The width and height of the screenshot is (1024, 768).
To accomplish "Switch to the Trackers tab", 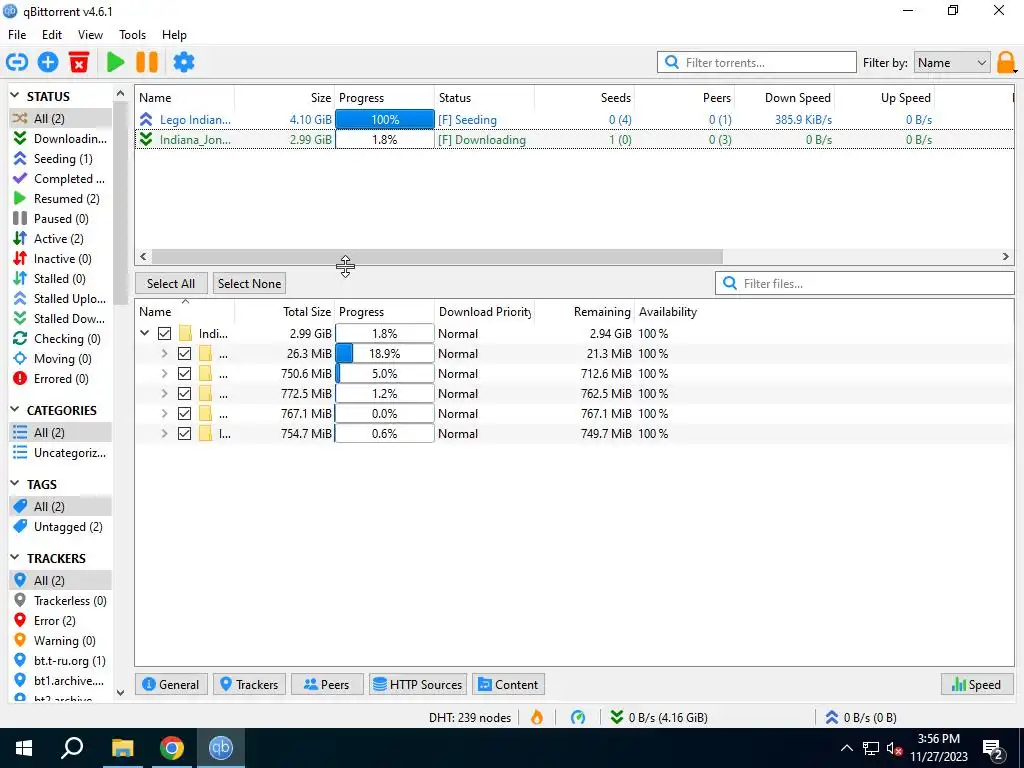I will click(x=249, y=684).
